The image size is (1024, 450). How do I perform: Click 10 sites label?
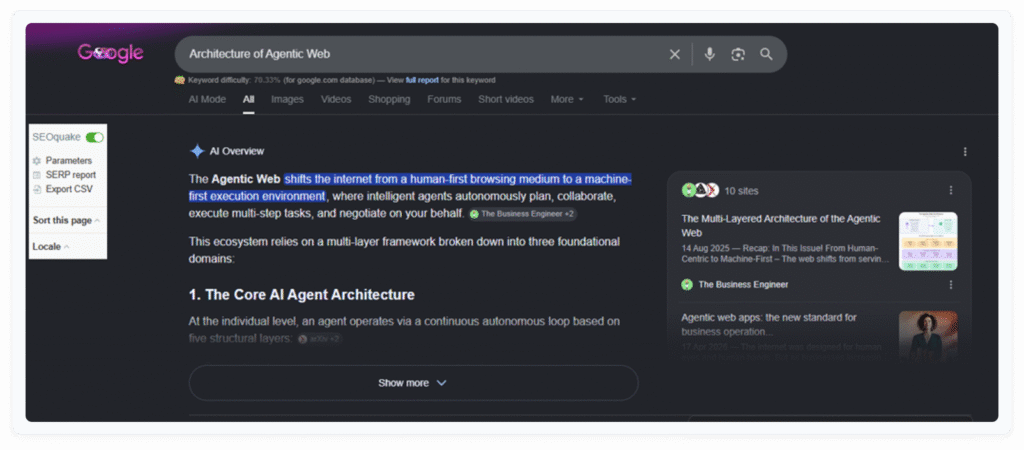pyautogui.click(x=742, y=191)
